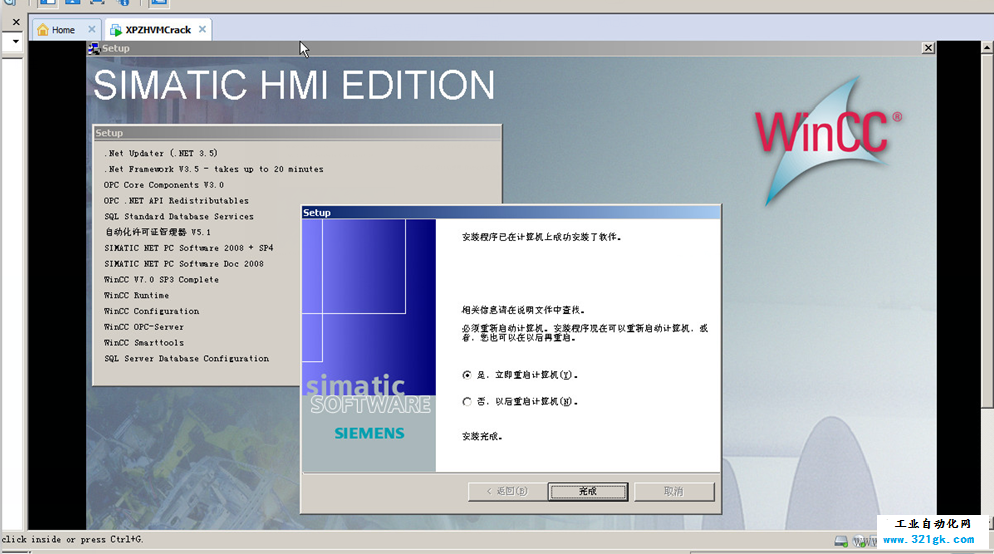The image size is (994, 554).
Task: Click the home icon on Home tab
Action: click(42, 30)
